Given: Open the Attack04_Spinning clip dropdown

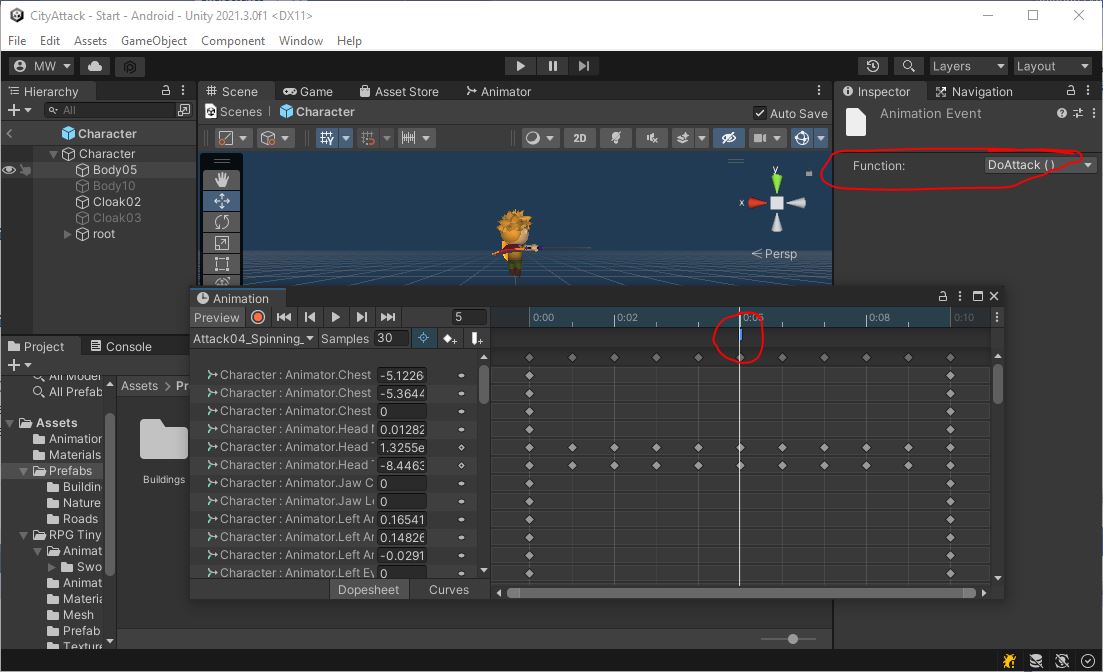Looking at the screenshot, I should click(309, 338).
